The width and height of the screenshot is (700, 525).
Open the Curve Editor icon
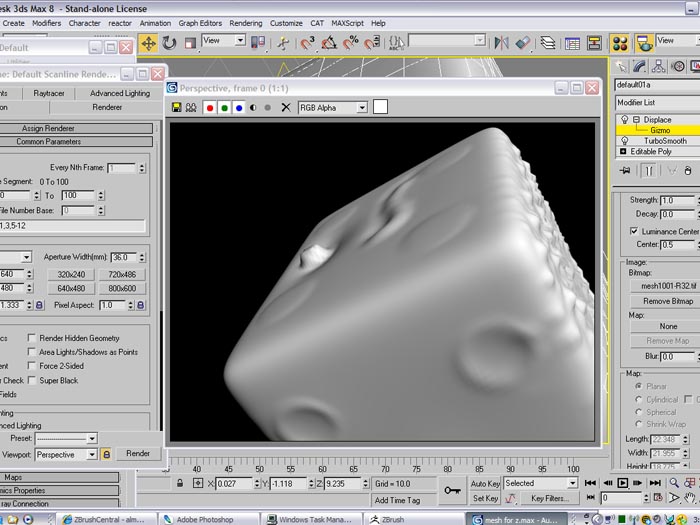[572, 43]
